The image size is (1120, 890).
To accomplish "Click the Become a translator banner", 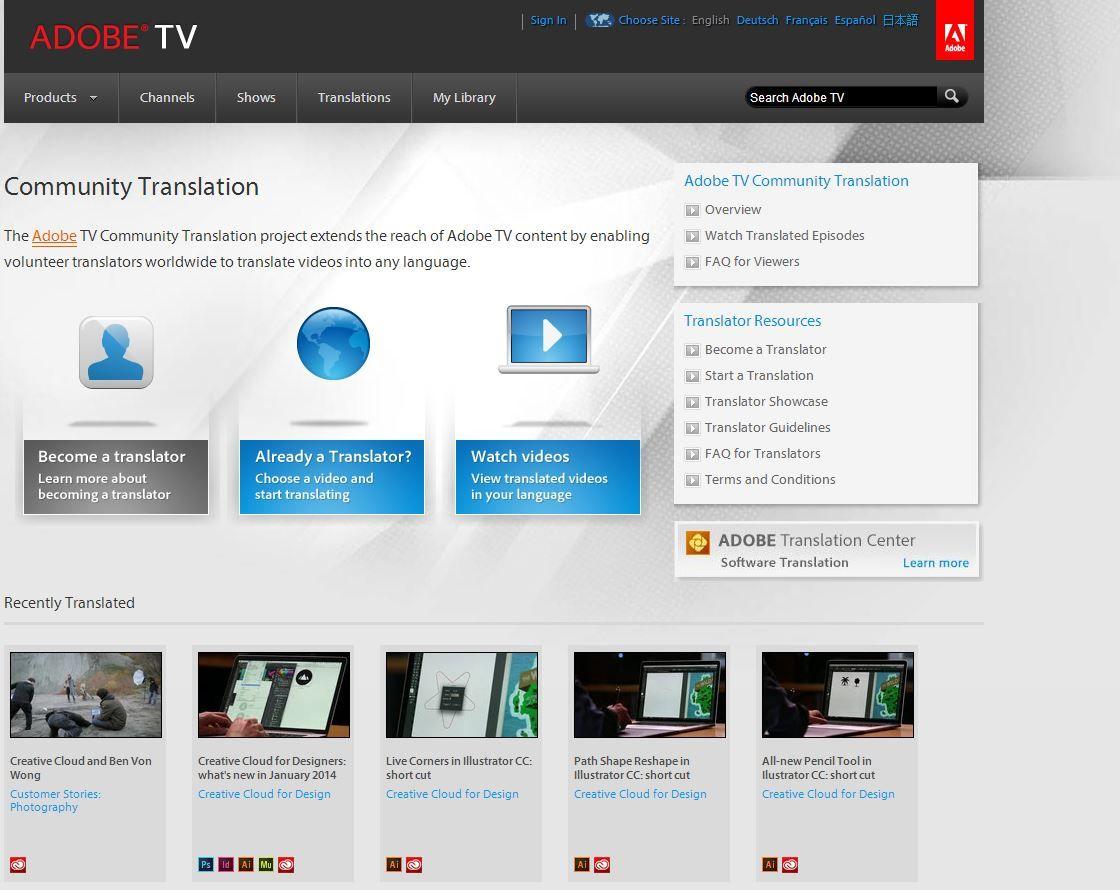I will pos(116,476).
